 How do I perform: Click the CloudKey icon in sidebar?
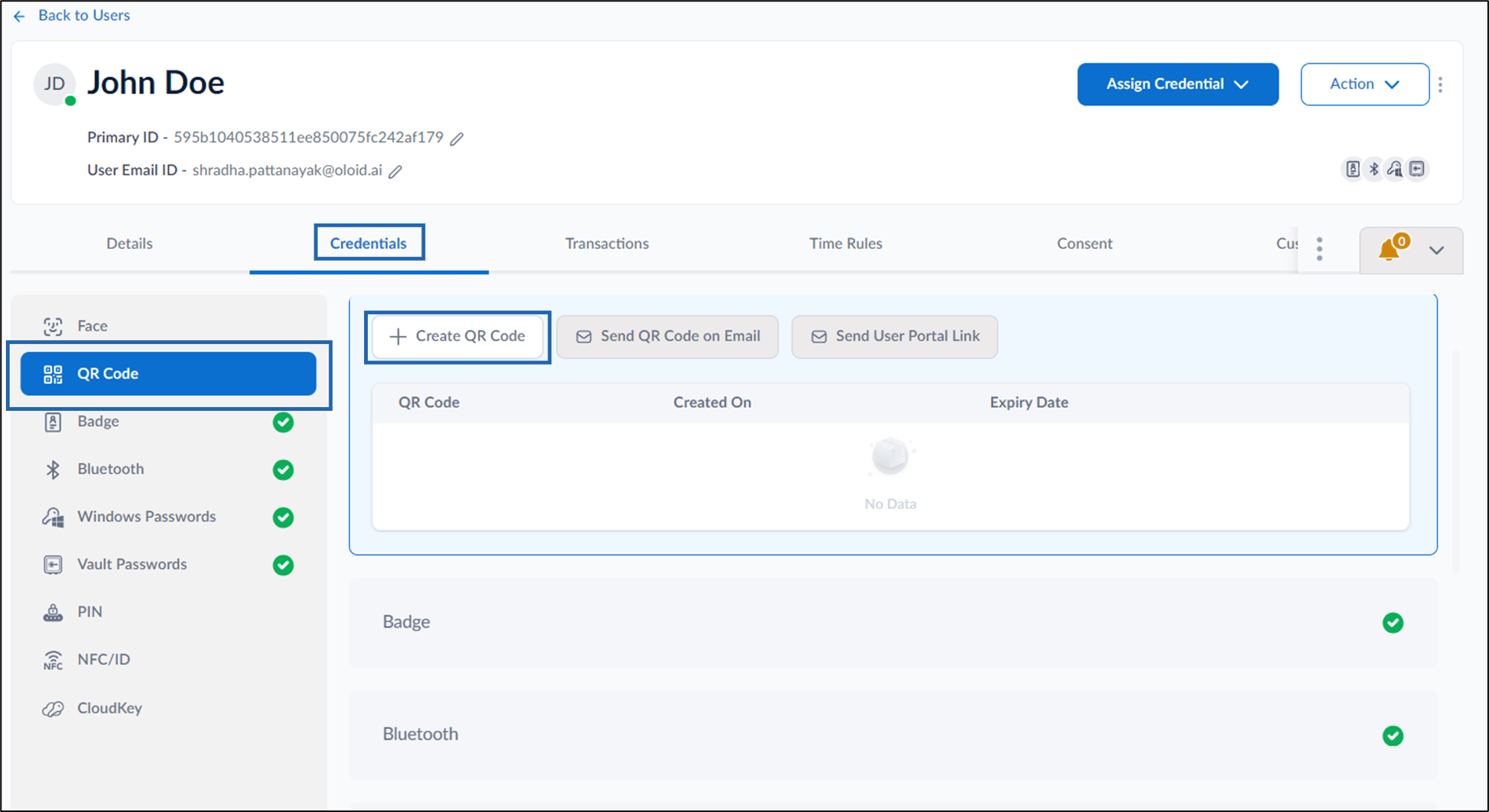(53, 709)
